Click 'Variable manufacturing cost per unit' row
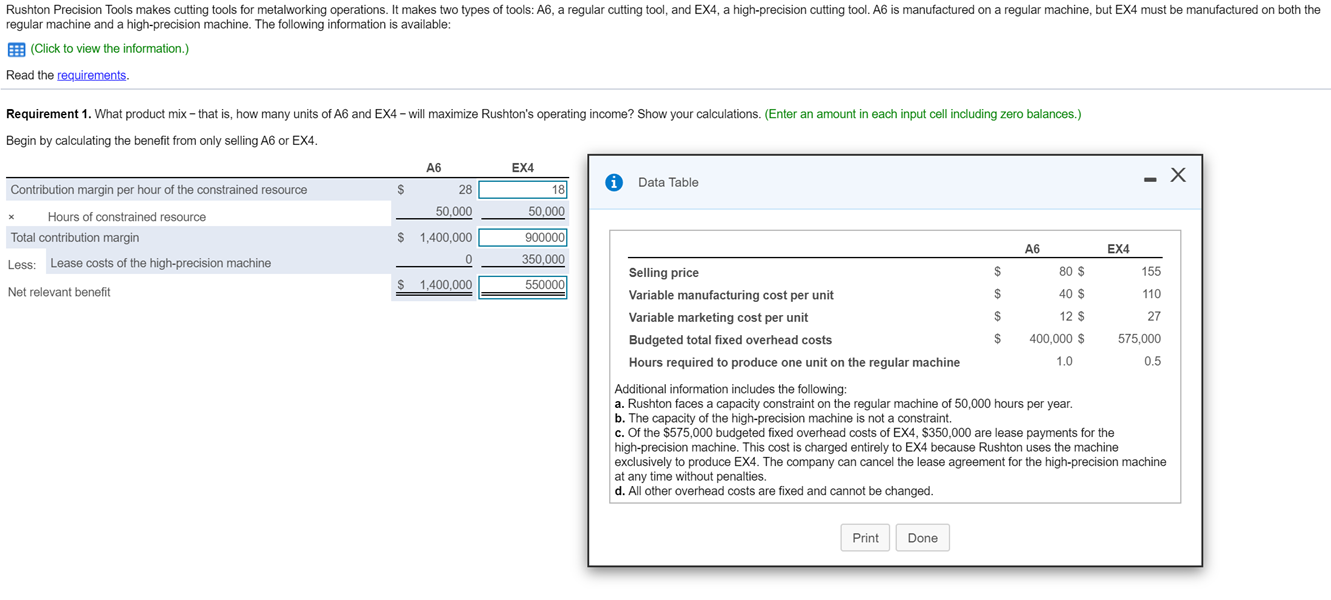 [x=731, y=295]
